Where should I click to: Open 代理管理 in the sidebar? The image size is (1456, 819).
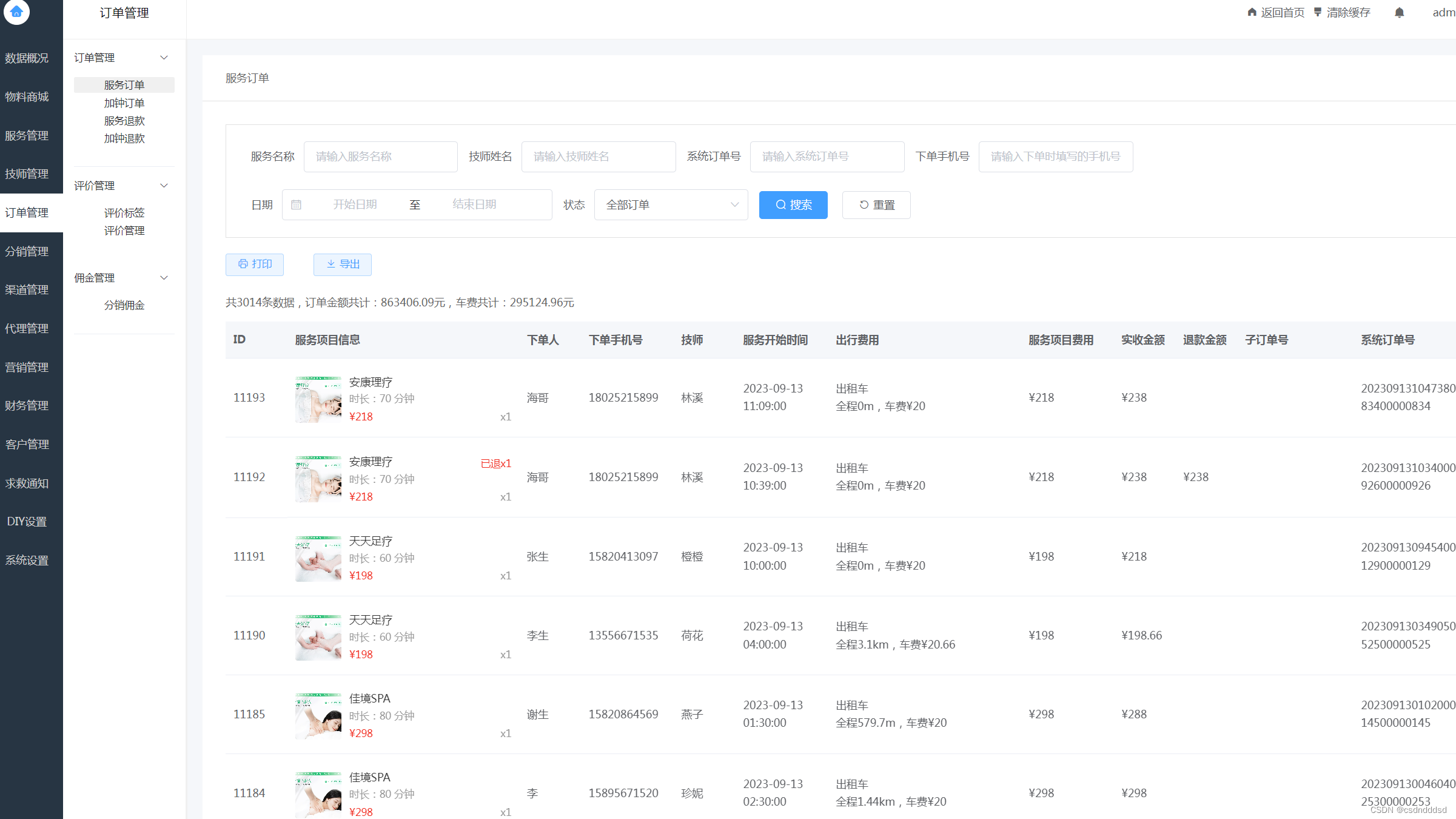point(27,329)
